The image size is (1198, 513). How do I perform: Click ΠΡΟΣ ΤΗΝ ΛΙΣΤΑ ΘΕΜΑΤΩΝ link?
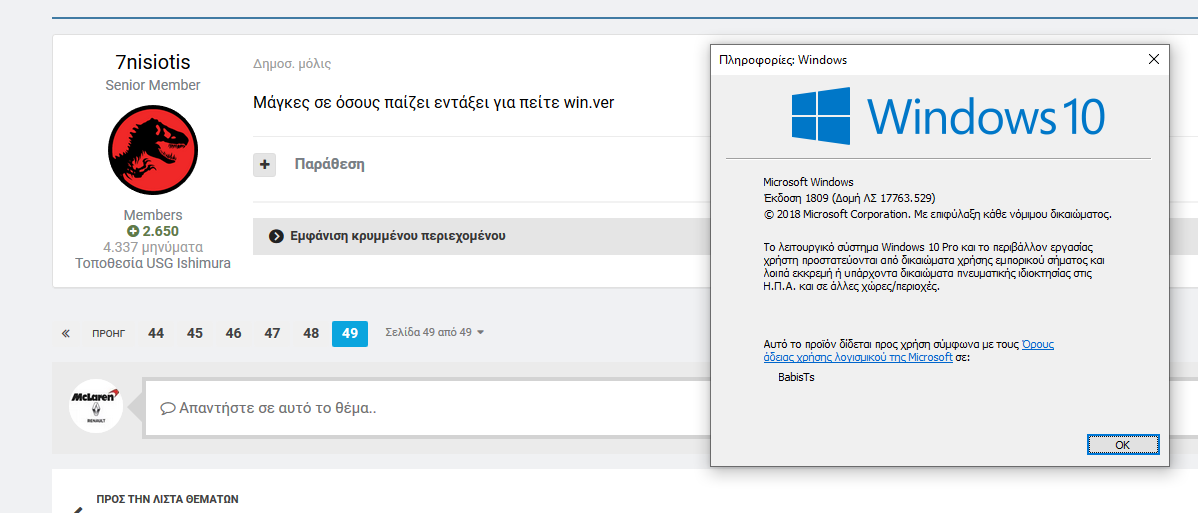coord(167,498)
